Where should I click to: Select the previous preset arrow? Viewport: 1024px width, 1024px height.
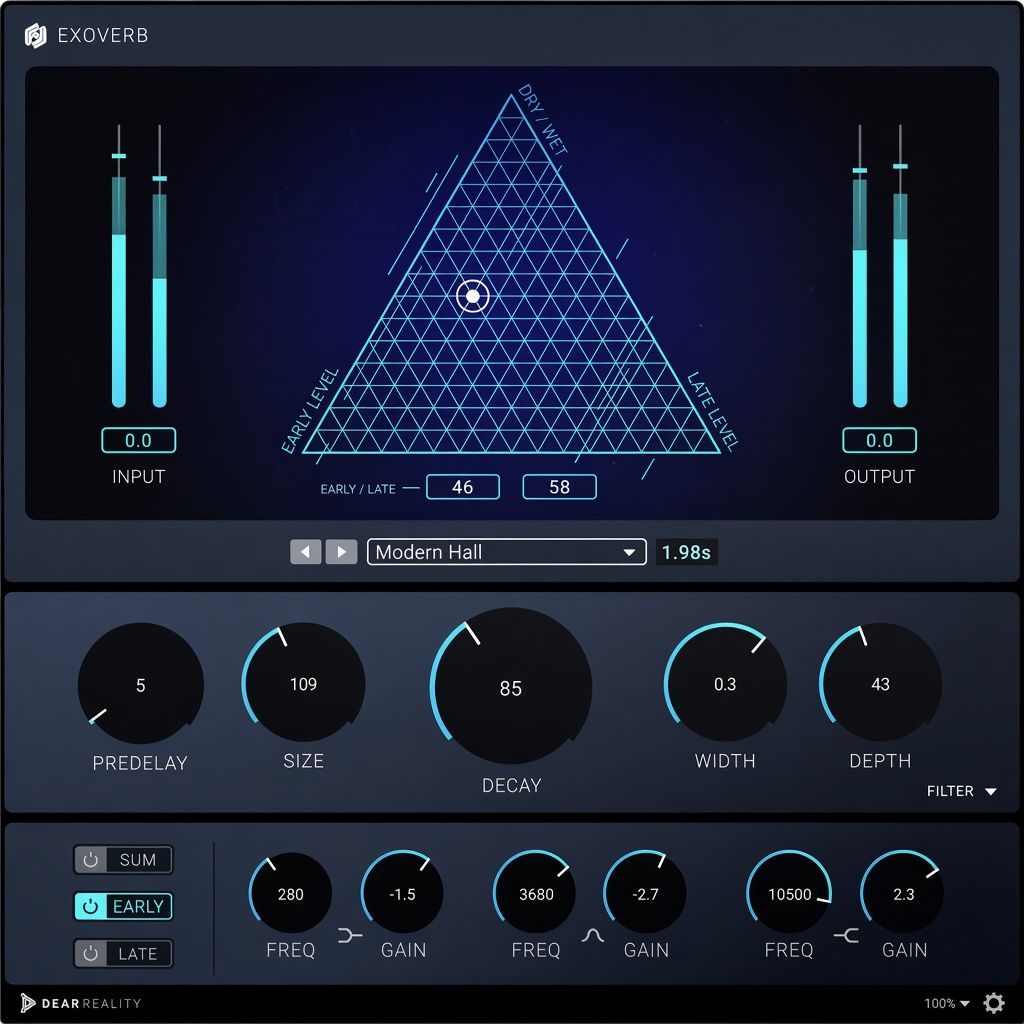(x=306, y=552)
